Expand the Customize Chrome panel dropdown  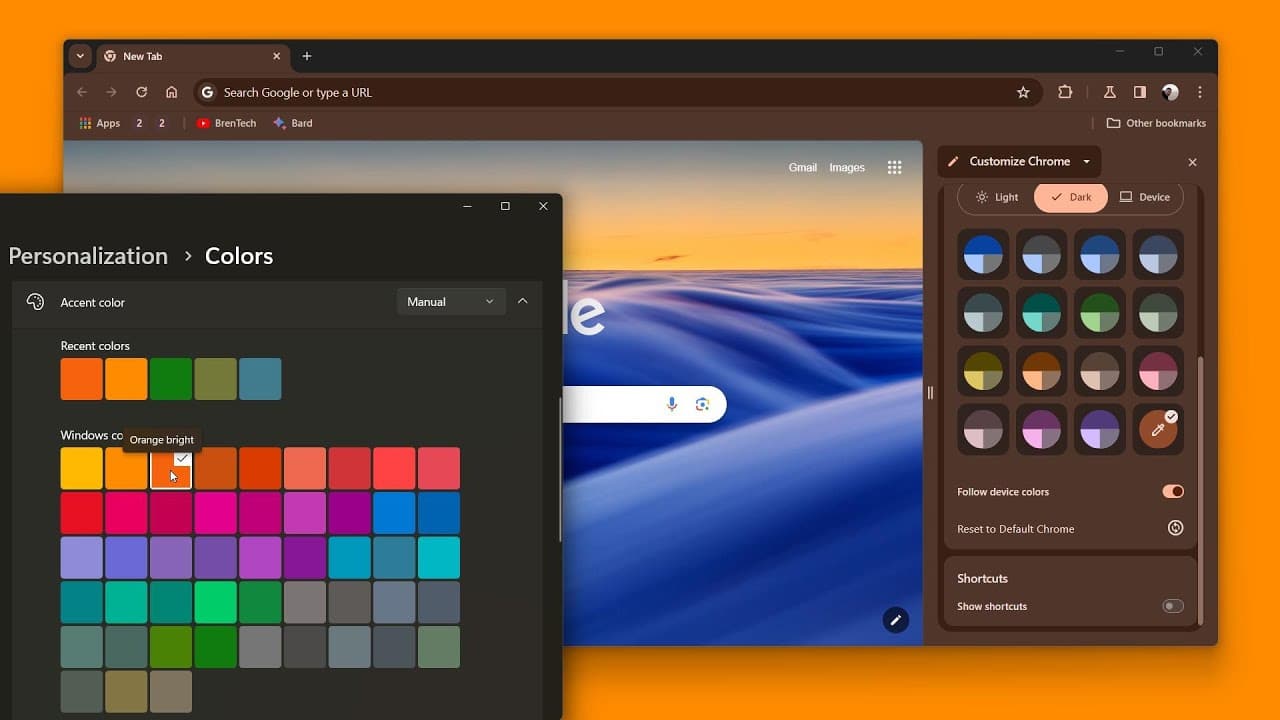coord(1086,161)
